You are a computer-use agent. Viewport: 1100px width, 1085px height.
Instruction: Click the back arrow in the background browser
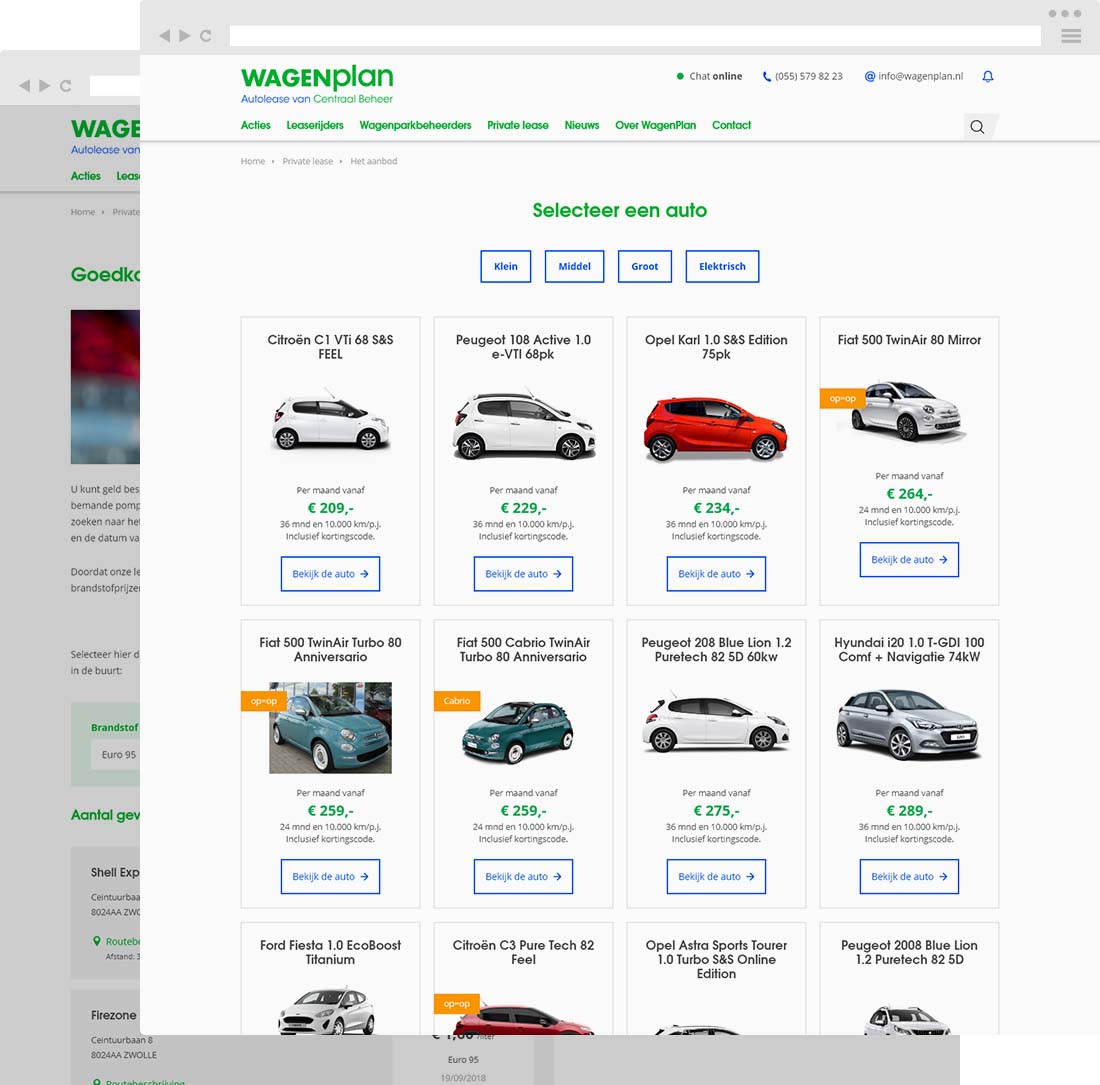pyautogui.click(x=25, y=86)
